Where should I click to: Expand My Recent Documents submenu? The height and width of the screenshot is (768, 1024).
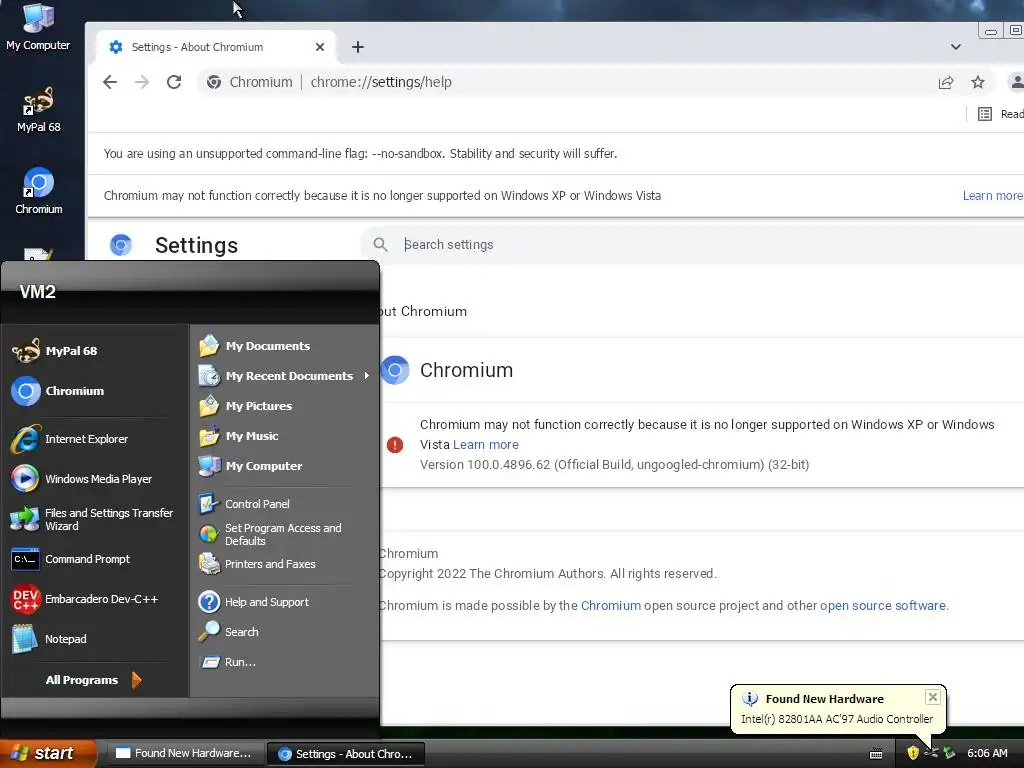[x=285, y=376]
